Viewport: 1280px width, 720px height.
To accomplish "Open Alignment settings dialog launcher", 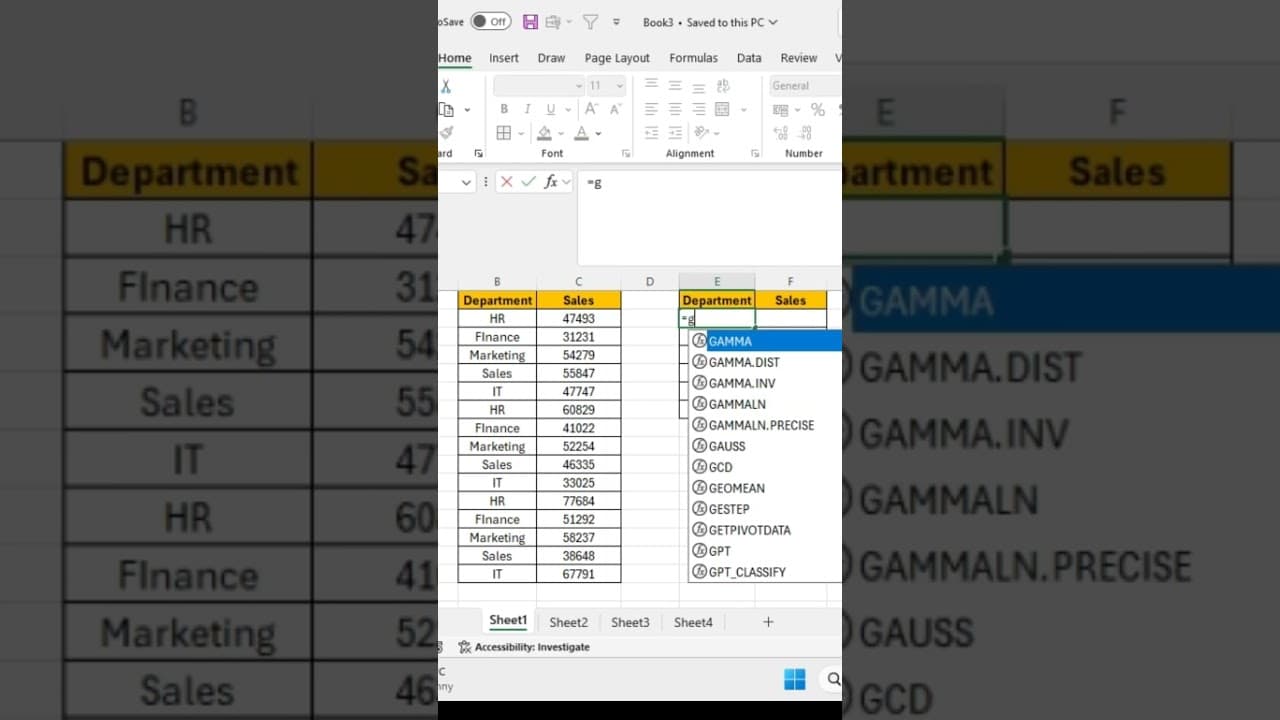I will (757, 154).
